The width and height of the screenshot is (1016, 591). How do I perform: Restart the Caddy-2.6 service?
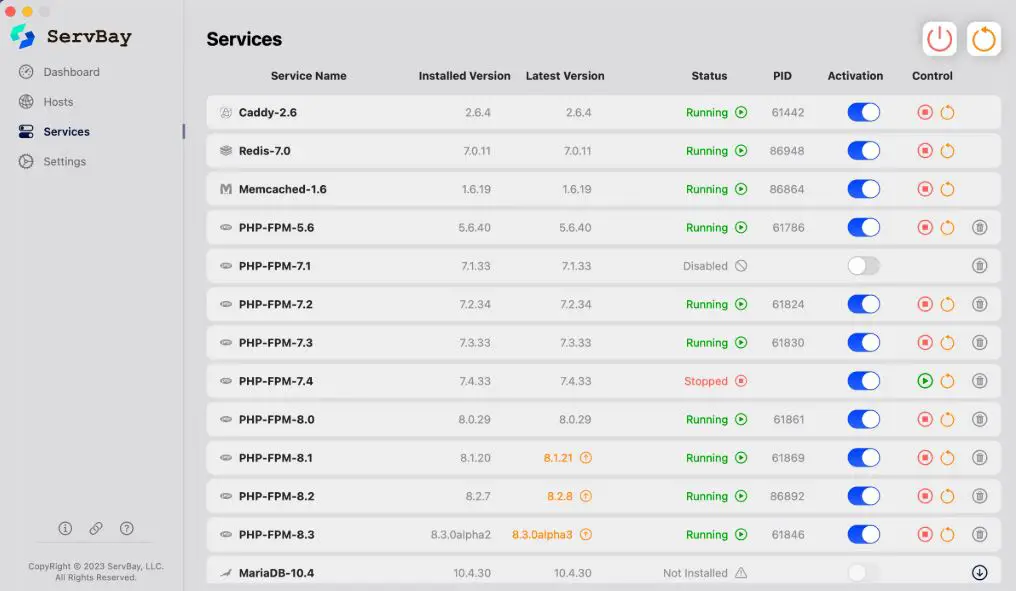tap(947, 112)
